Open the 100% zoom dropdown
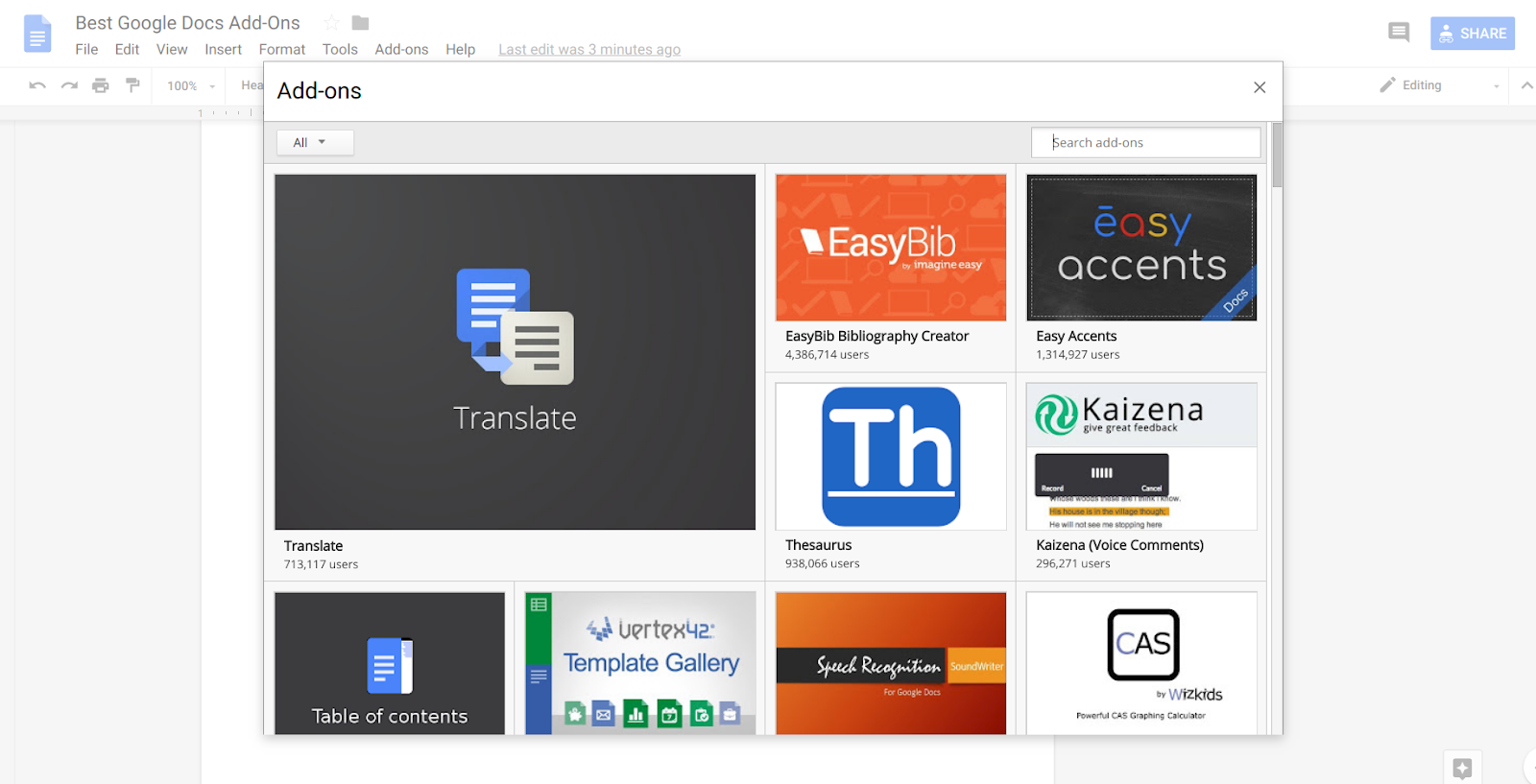Image resolution: width=1536 pixels, height=784 pixels. (x=191, y=85)
